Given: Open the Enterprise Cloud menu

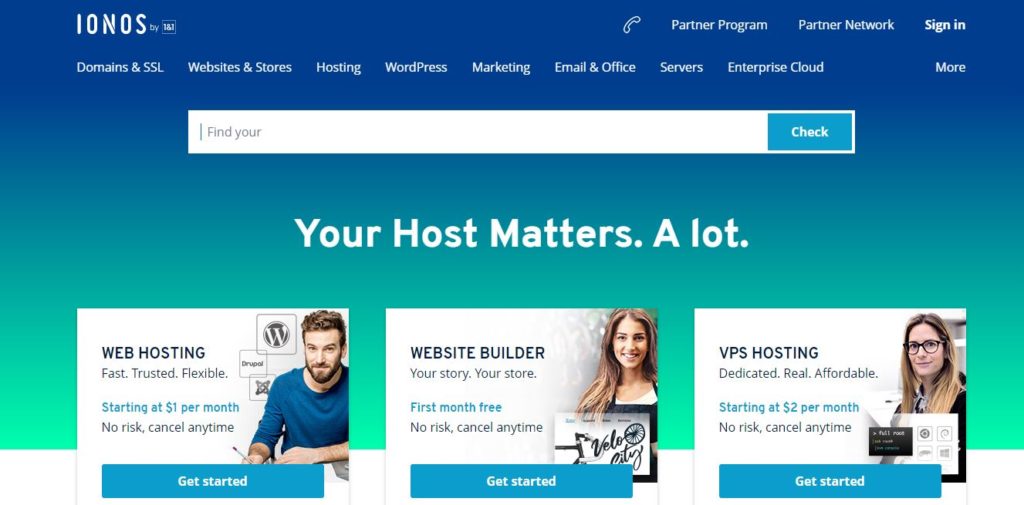Looking at the screenshot, I should click(775, 67).
